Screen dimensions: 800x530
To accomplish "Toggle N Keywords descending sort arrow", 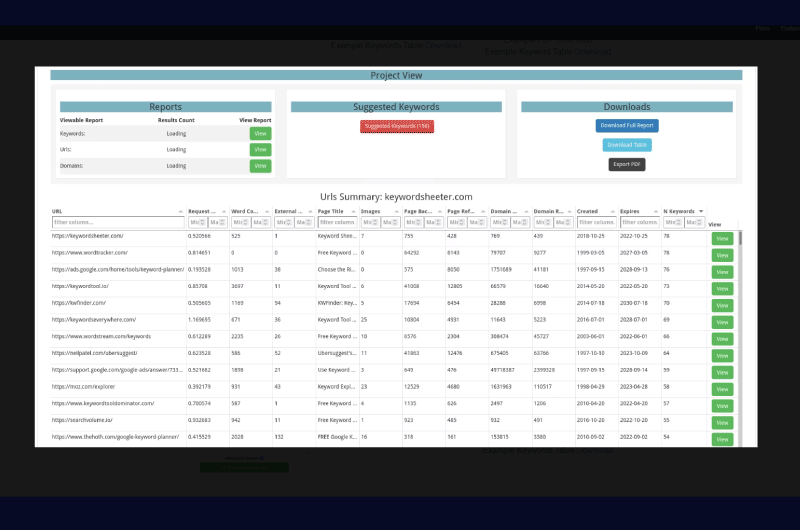I will [701, 211].
